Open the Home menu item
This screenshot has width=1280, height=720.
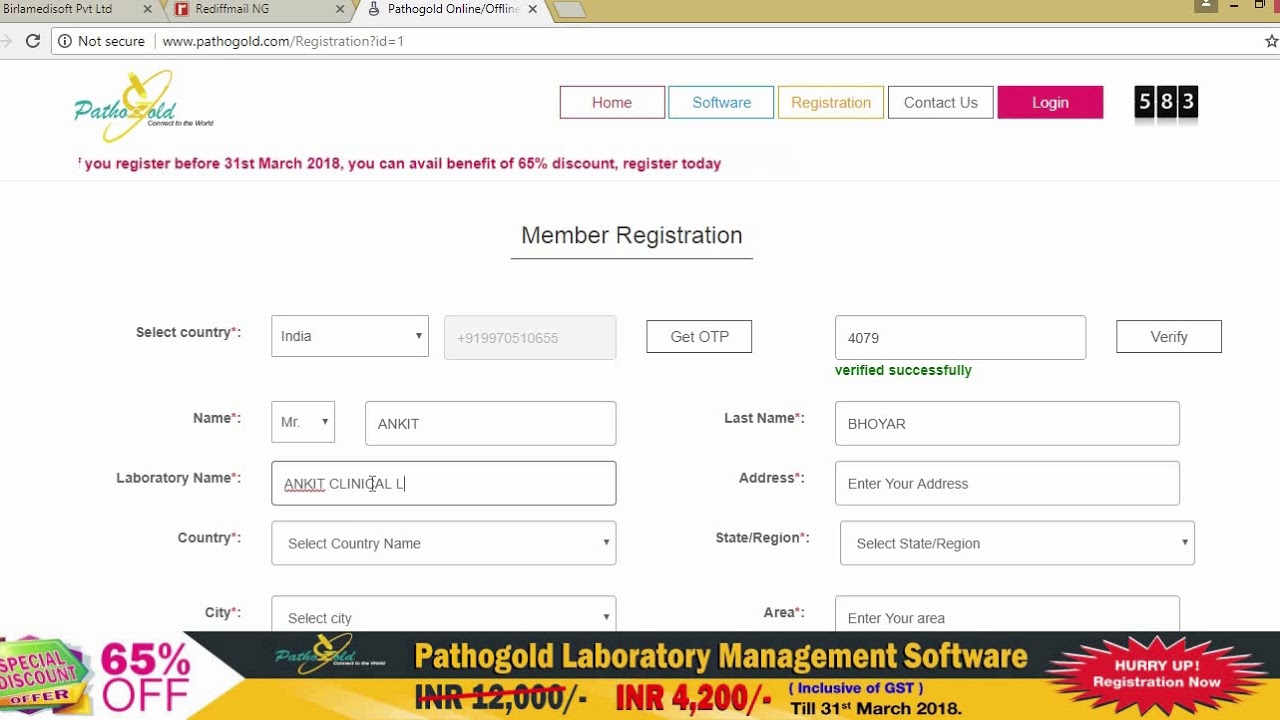[x=612, y=102]
